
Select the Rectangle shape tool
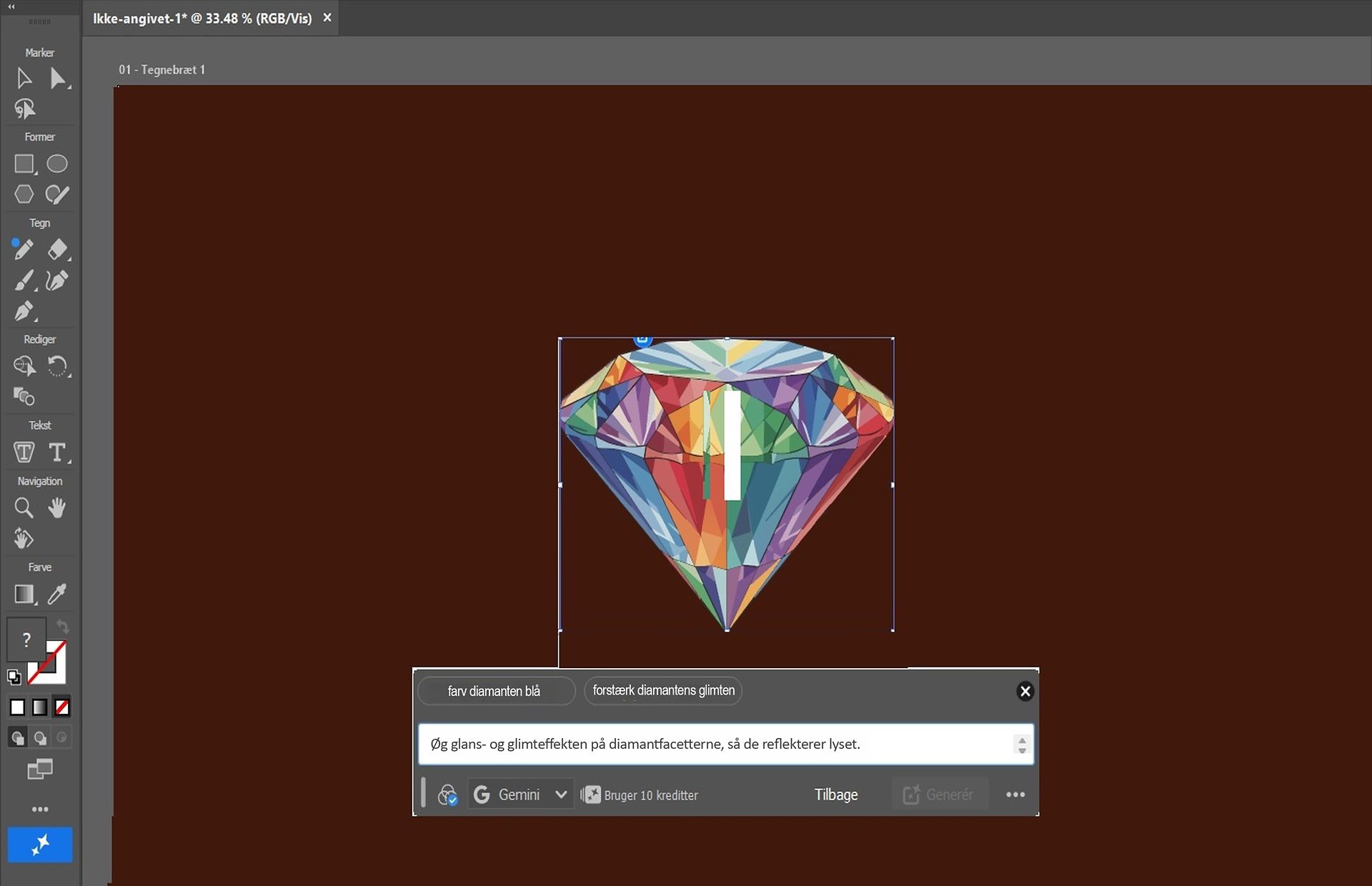click(24, 164)
